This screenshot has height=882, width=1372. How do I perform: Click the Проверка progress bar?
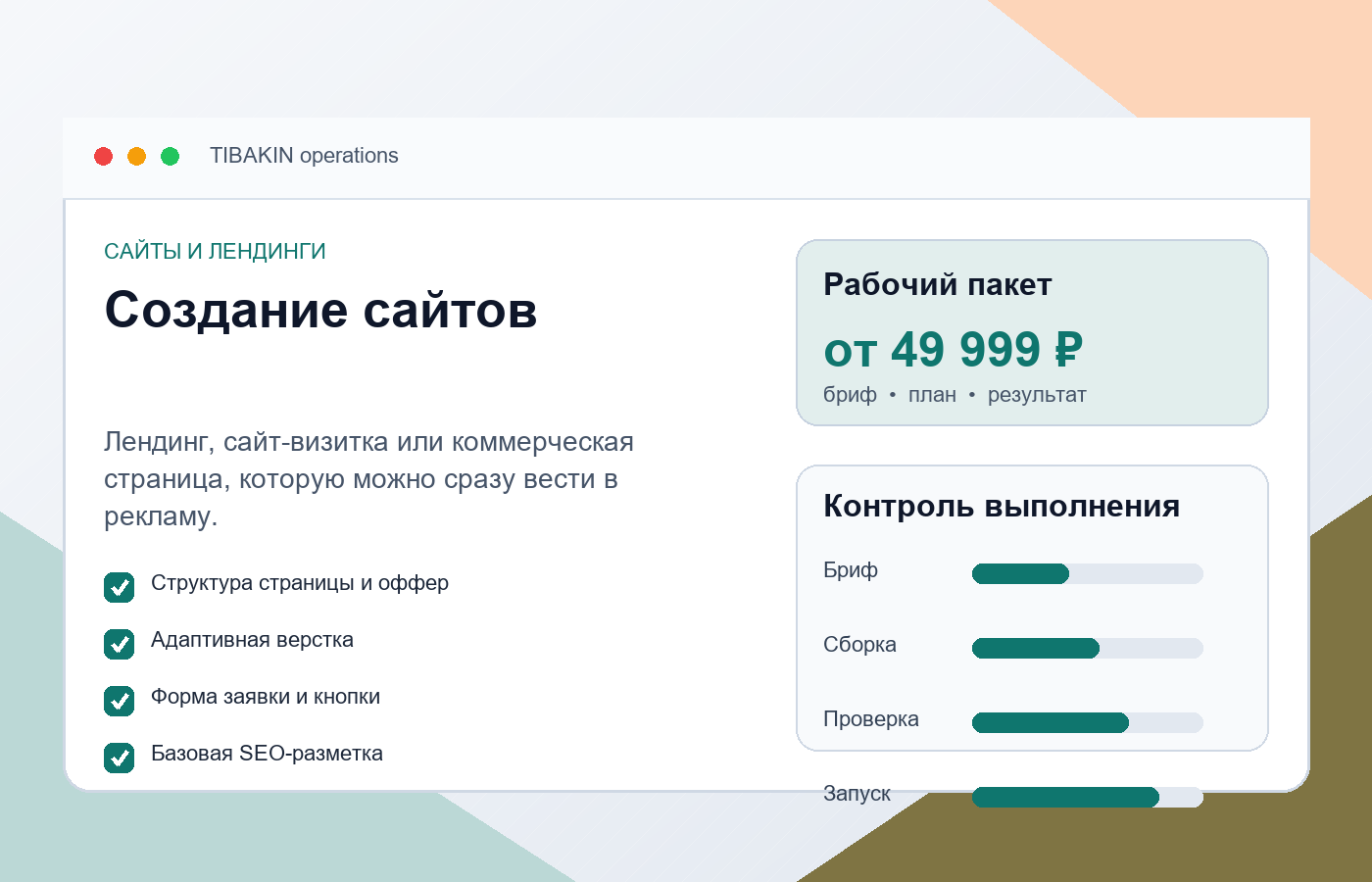(x=1088, y=722)
